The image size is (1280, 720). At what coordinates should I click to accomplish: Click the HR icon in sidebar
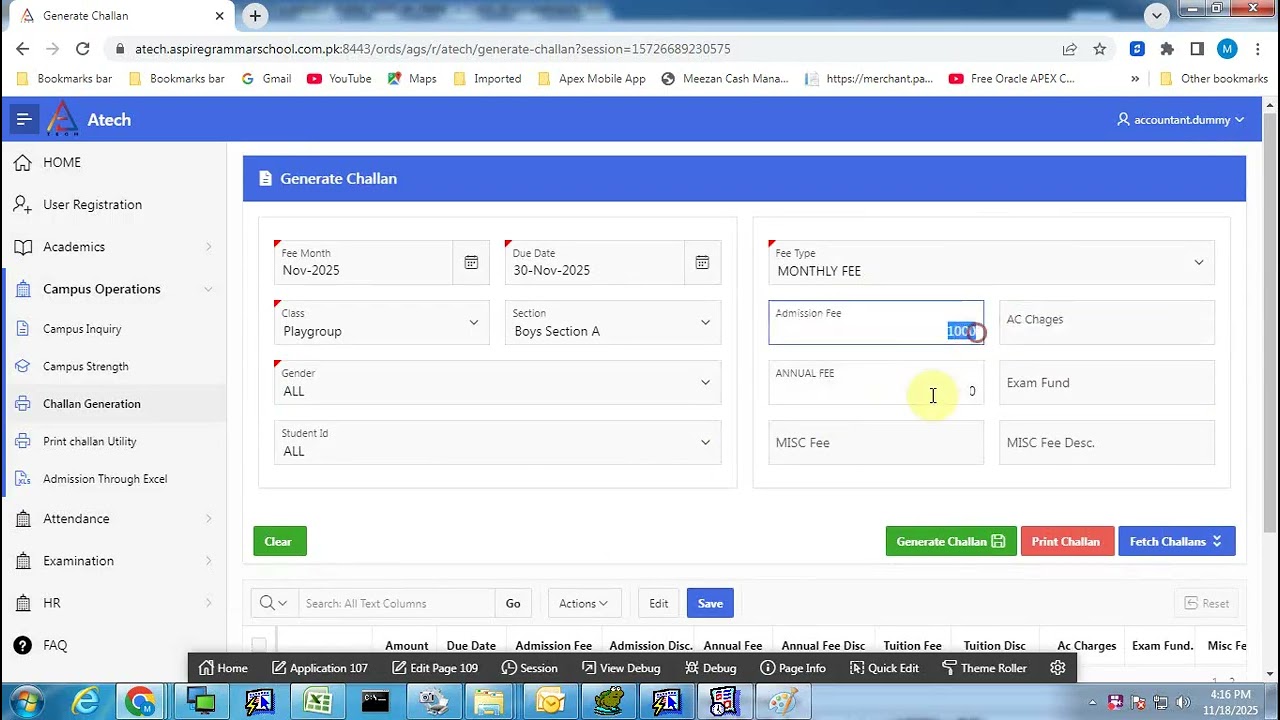pyautogui.click(x=22, y=603)
